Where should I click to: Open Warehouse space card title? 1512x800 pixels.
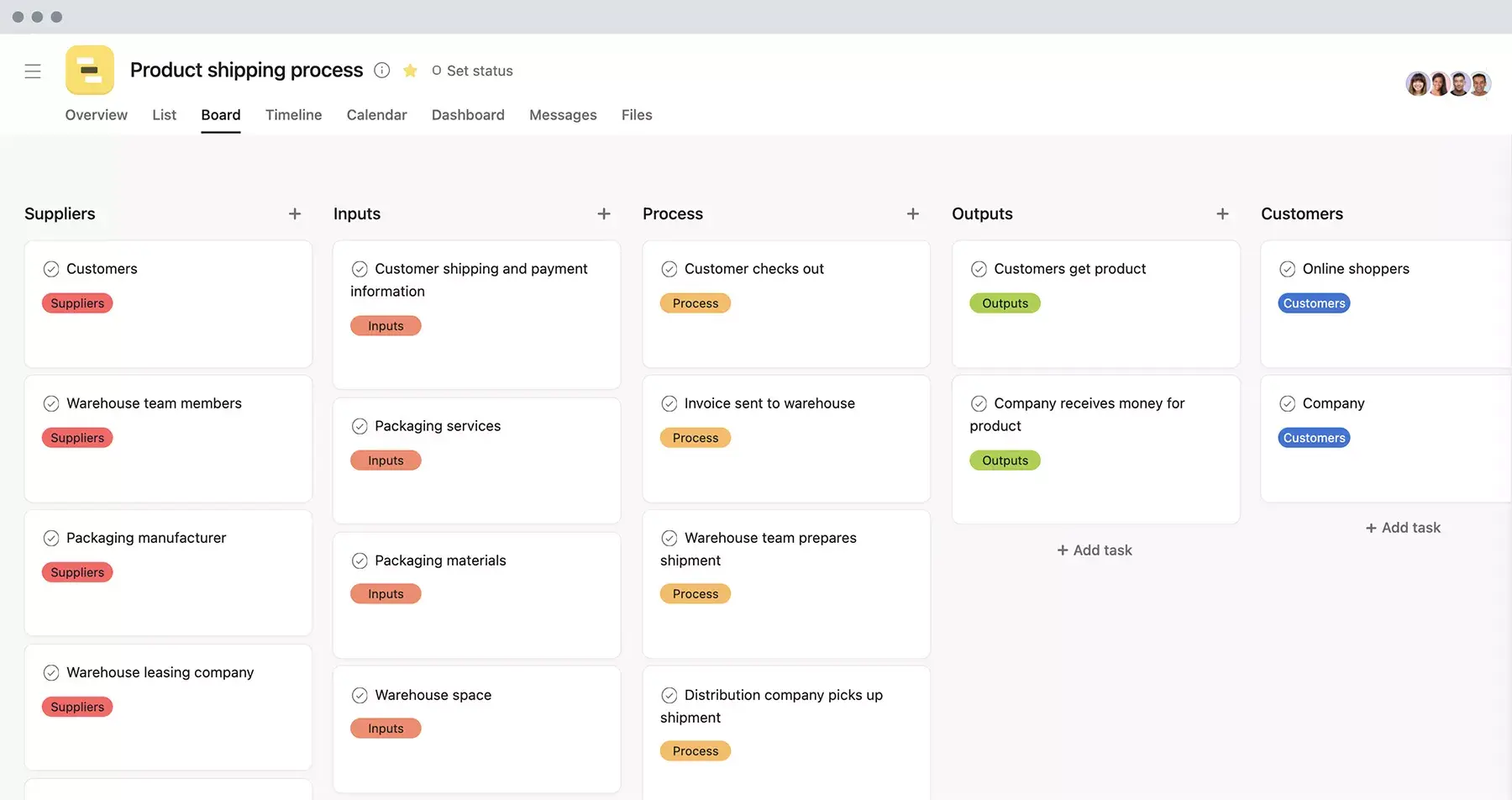[x=433, y=695]
